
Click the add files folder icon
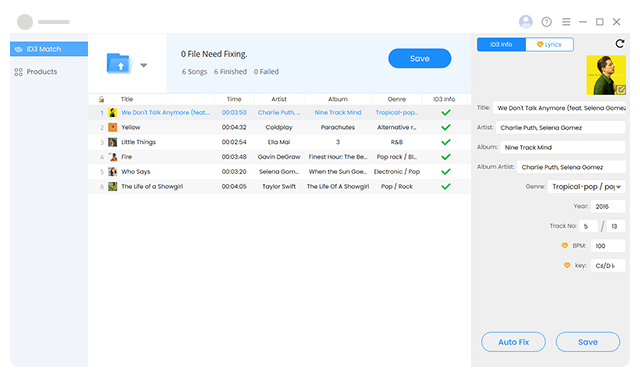point(120,63)
